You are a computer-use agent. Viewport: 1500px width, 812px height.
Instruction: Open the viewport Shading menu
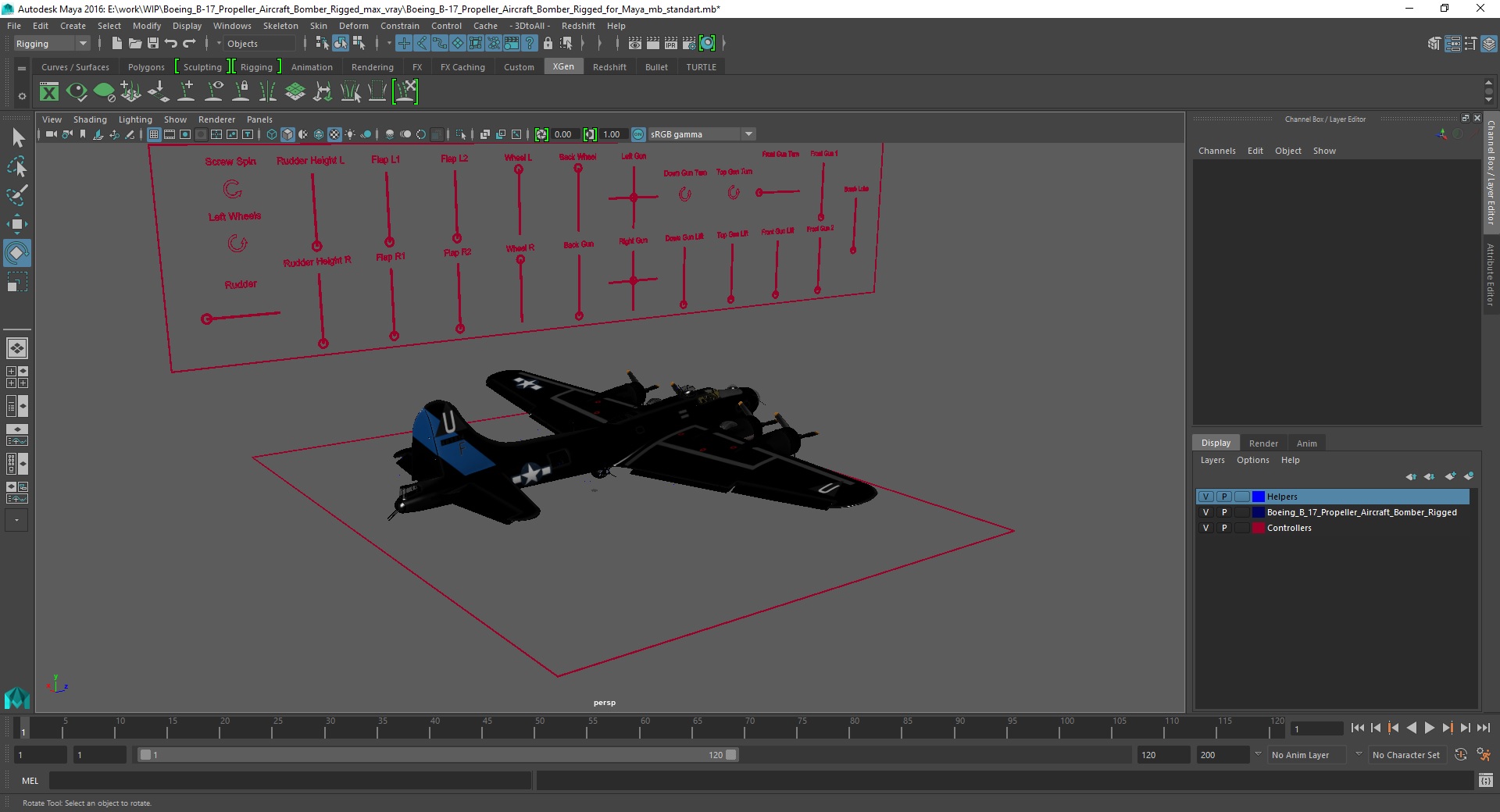90,119
